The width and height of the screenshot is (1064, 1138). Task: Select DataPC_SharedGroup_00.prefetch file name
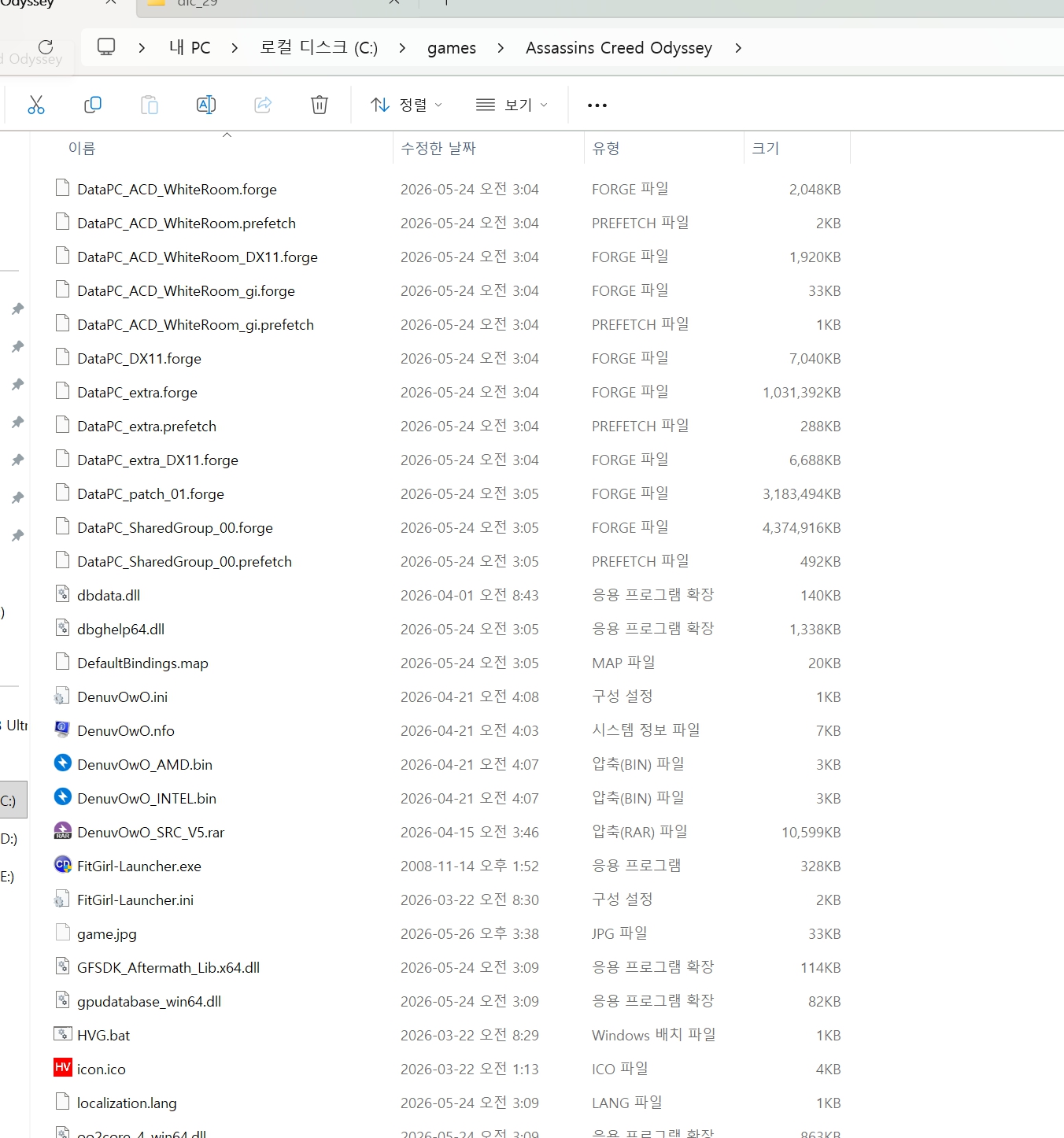184,561
